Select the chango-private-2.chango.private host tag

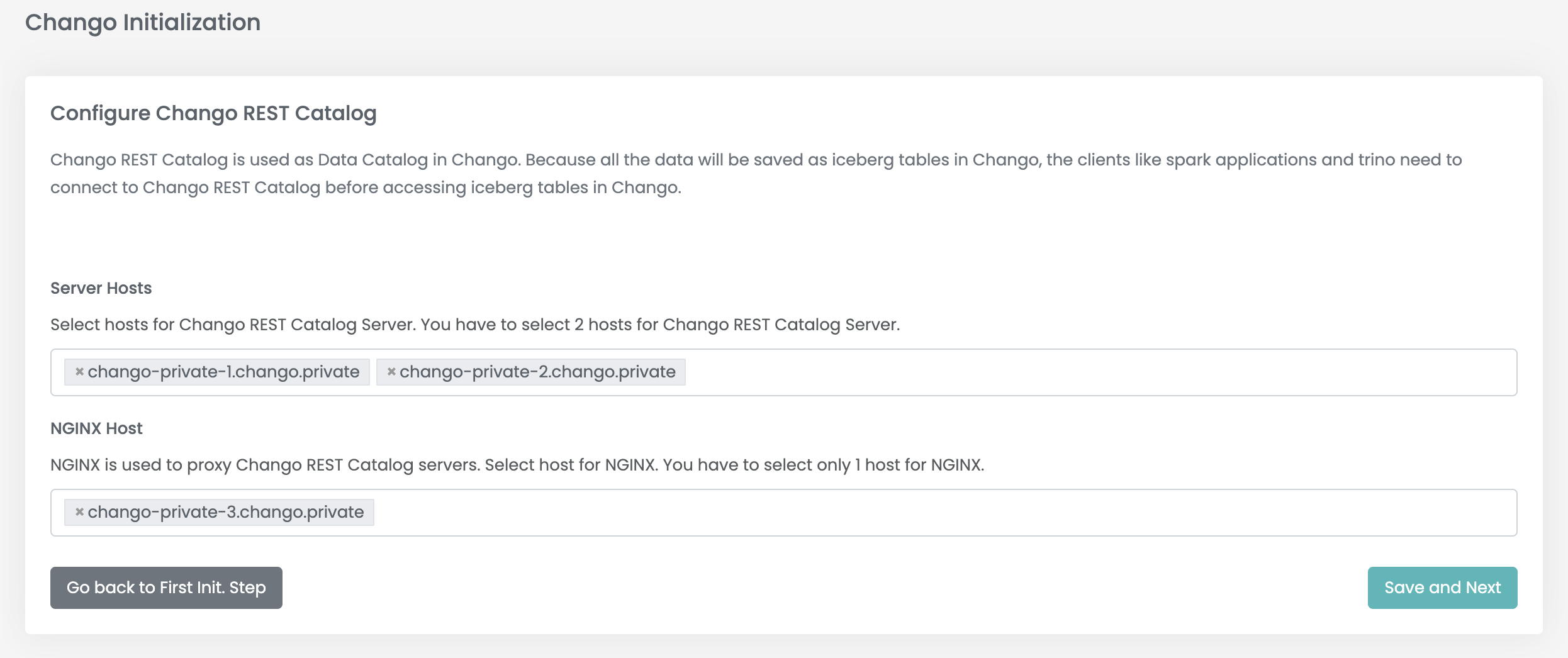537,372
